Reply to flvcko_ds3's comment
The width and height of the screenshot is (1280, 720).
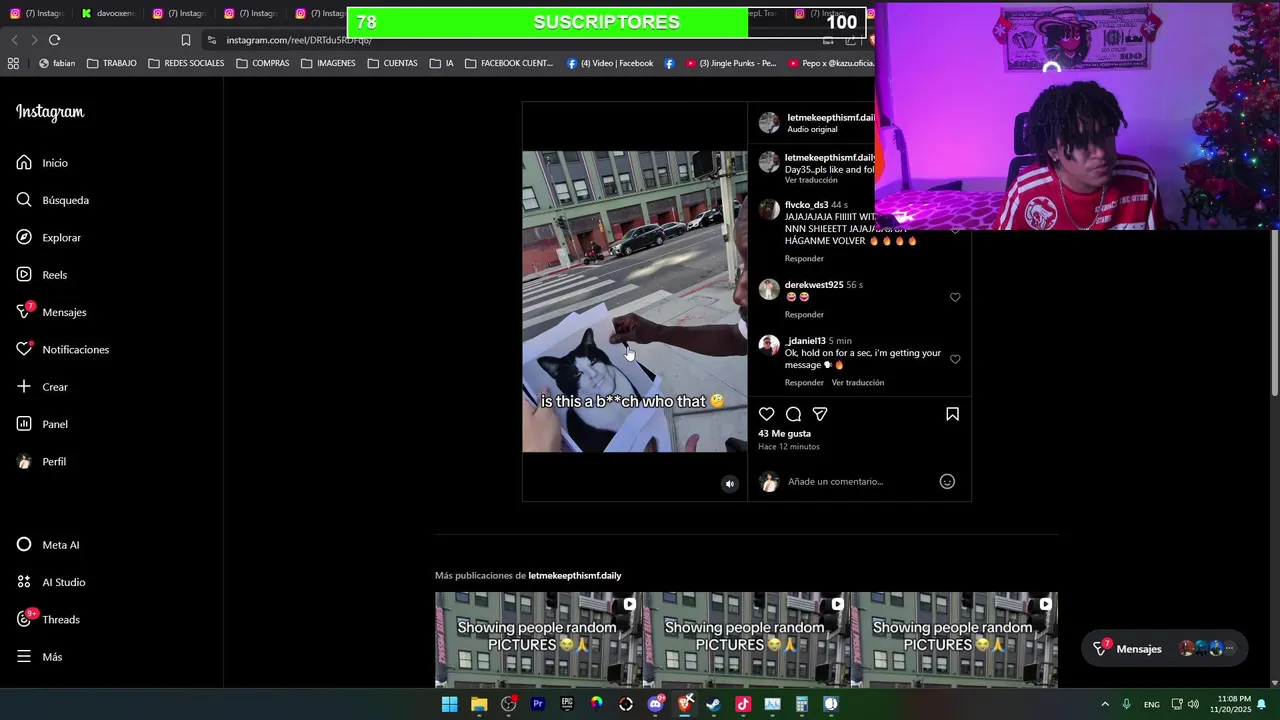[x=804, y=259]
